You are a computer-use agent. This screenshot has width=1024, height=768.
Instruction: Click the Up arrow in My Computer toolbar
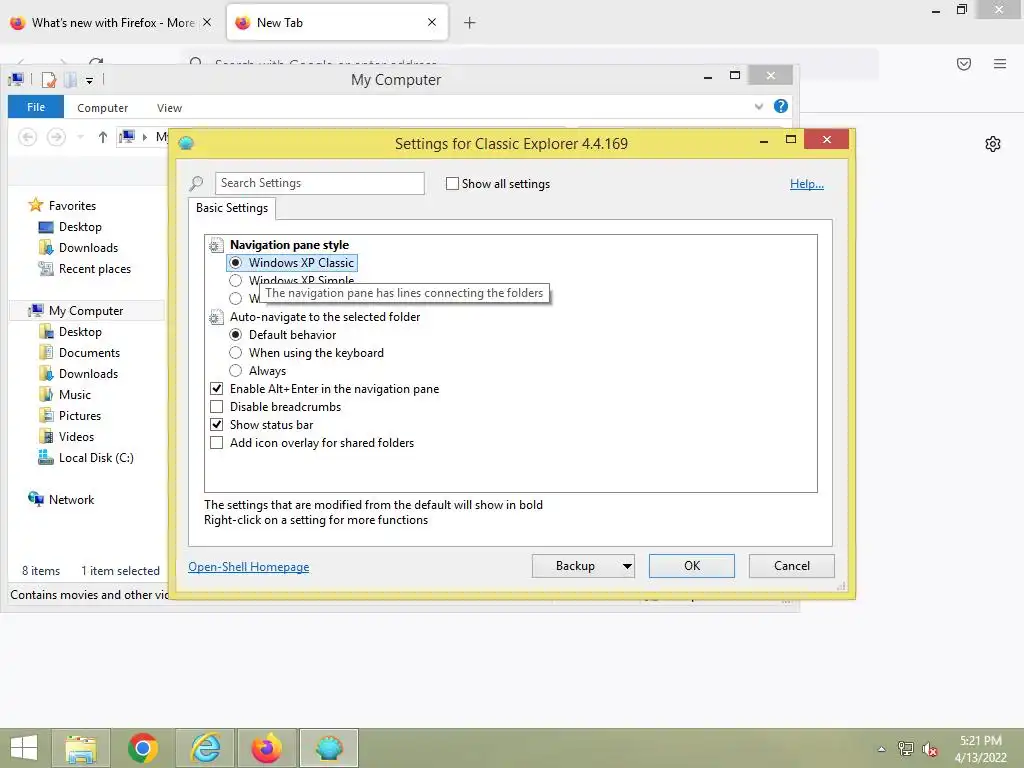[x=103, y=137]
